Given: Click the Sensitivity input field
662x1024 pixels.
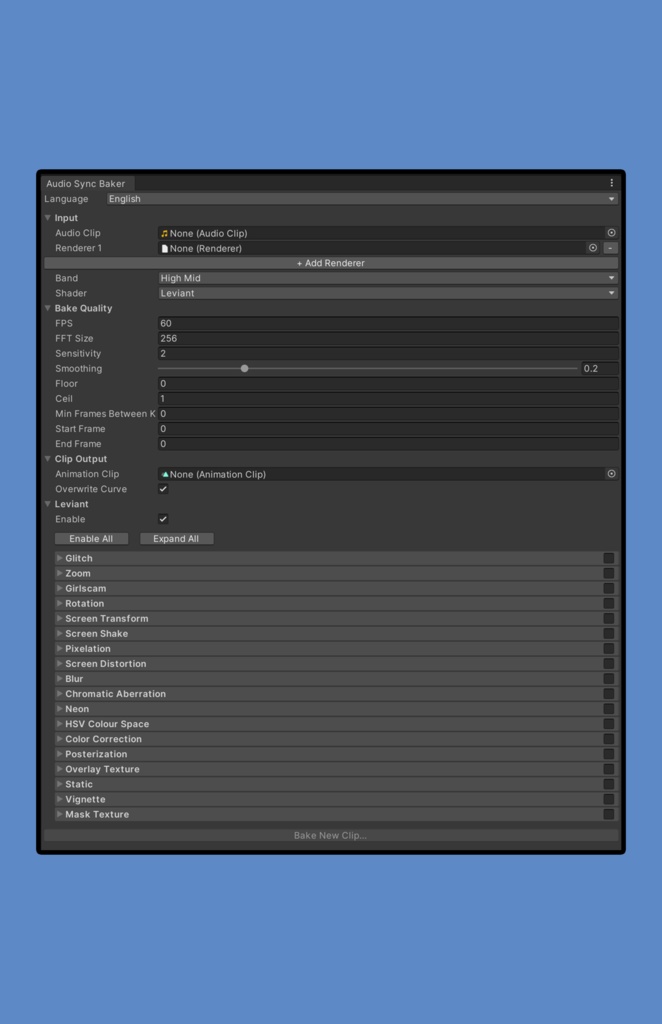Looking at the screenshot, I should pyautogui.click(x=388, y=353).
